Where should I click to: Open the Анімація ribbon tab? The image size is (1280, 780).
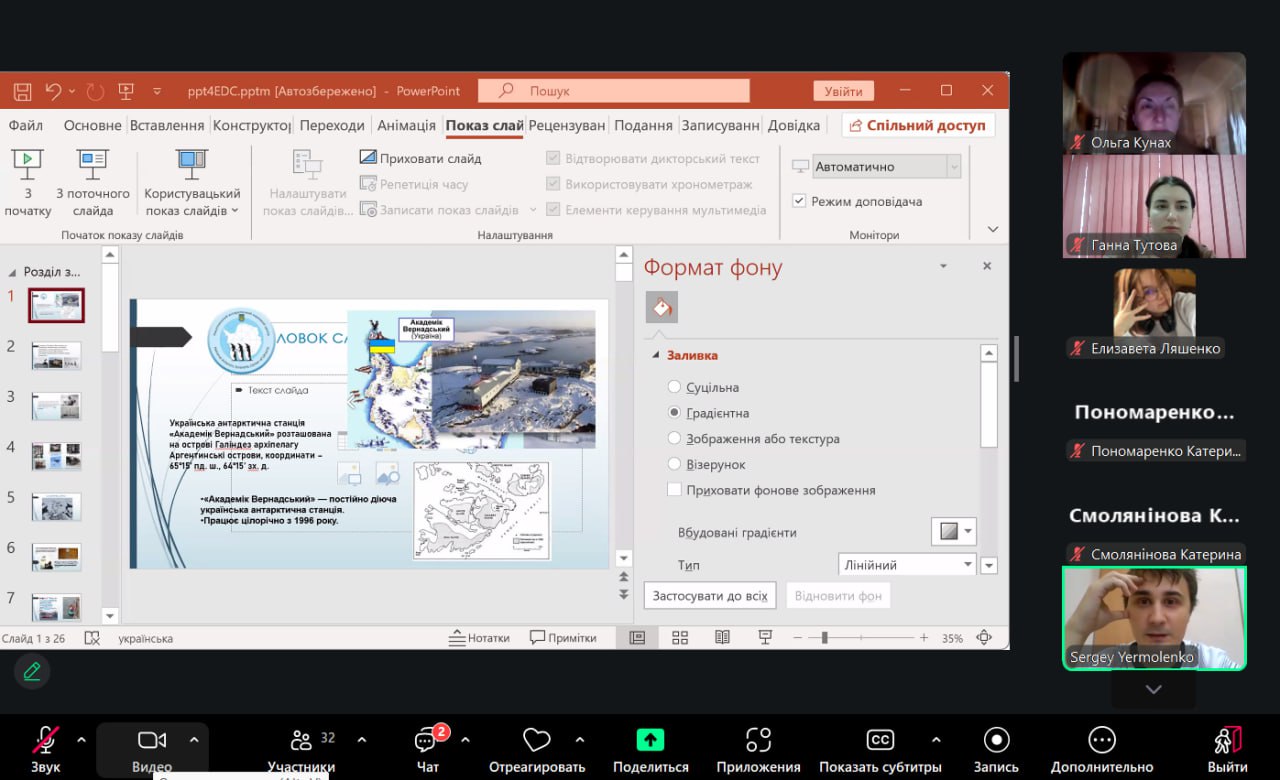point(406,125)
